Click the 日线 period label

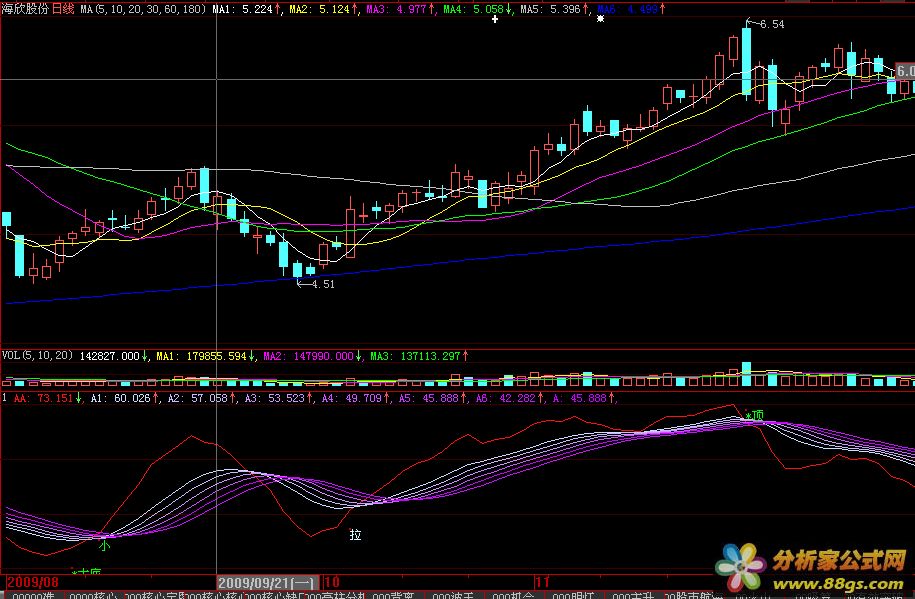[63, 8]
